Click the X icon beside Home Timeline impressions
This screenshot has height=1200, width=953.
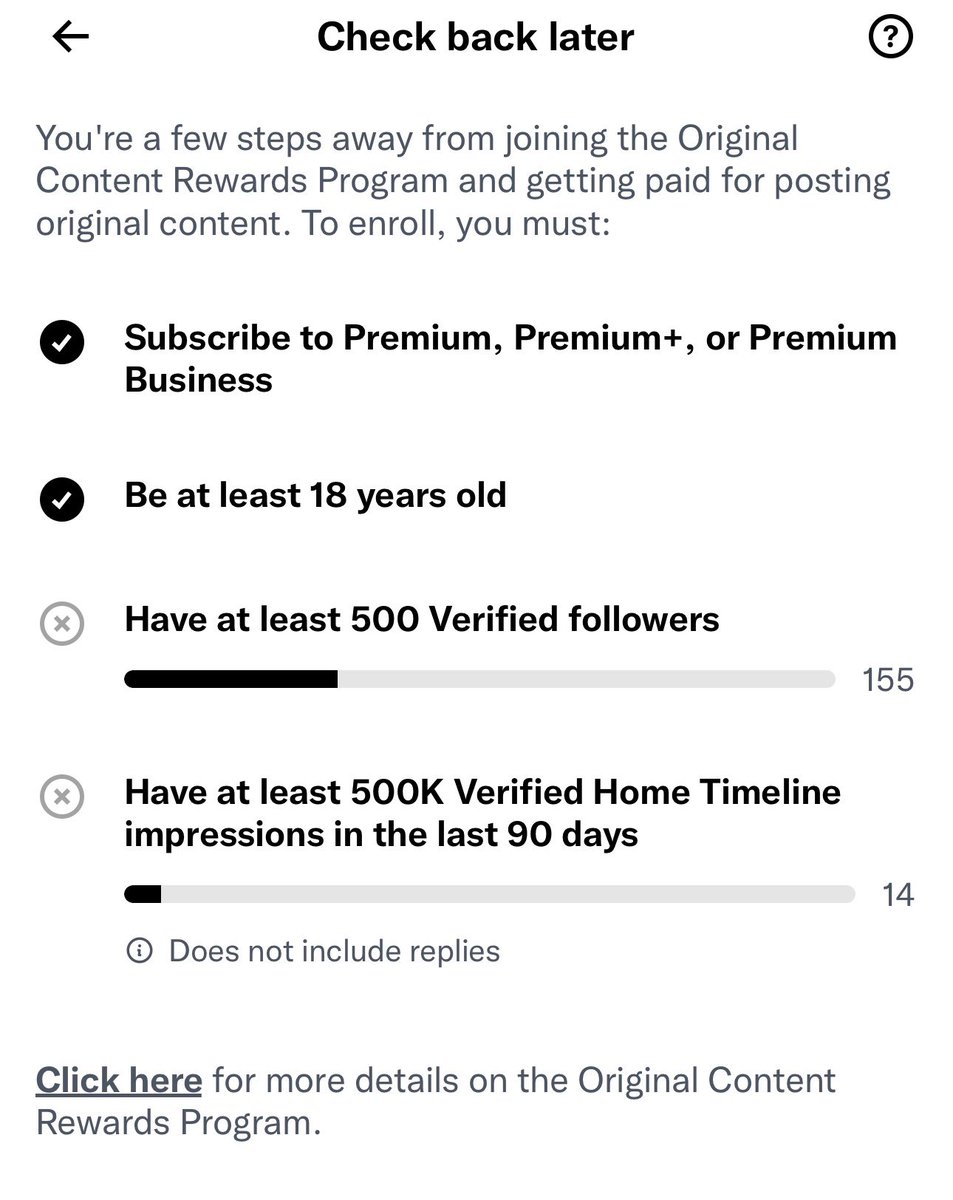click(x=62, y=798)
